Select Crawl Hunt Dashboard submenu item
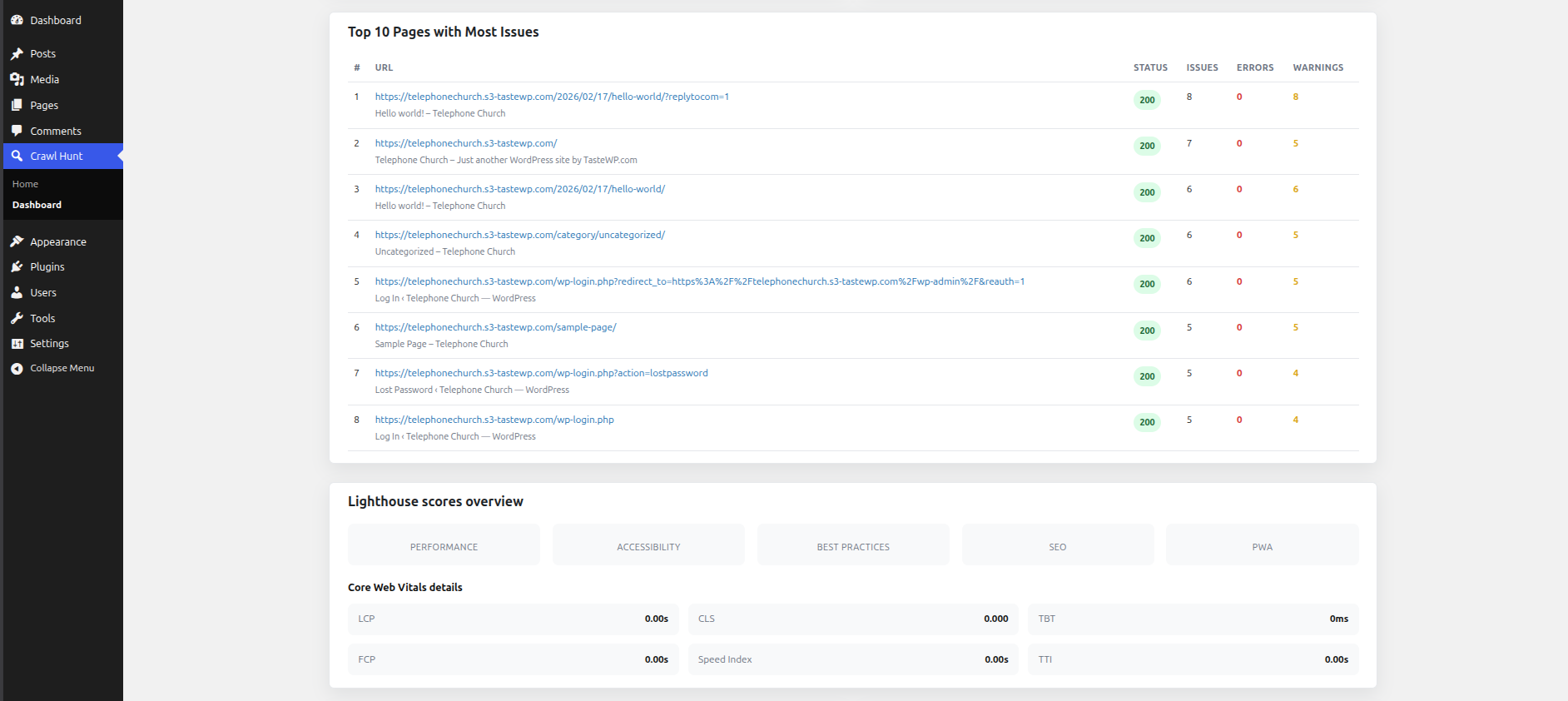 (x=37, y=205)
